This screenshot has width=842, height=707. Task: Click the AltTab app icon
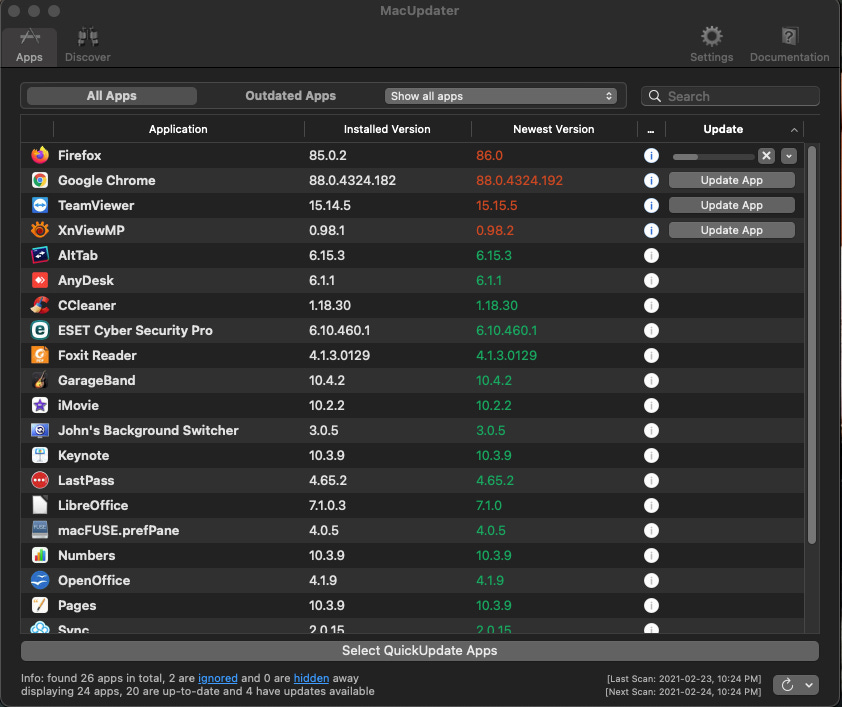[40, 255]
